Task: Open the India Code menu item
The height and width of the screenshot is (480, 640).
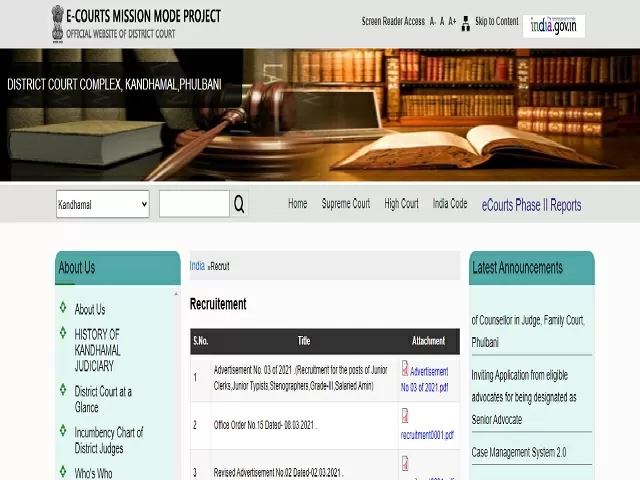Action: 450,204
